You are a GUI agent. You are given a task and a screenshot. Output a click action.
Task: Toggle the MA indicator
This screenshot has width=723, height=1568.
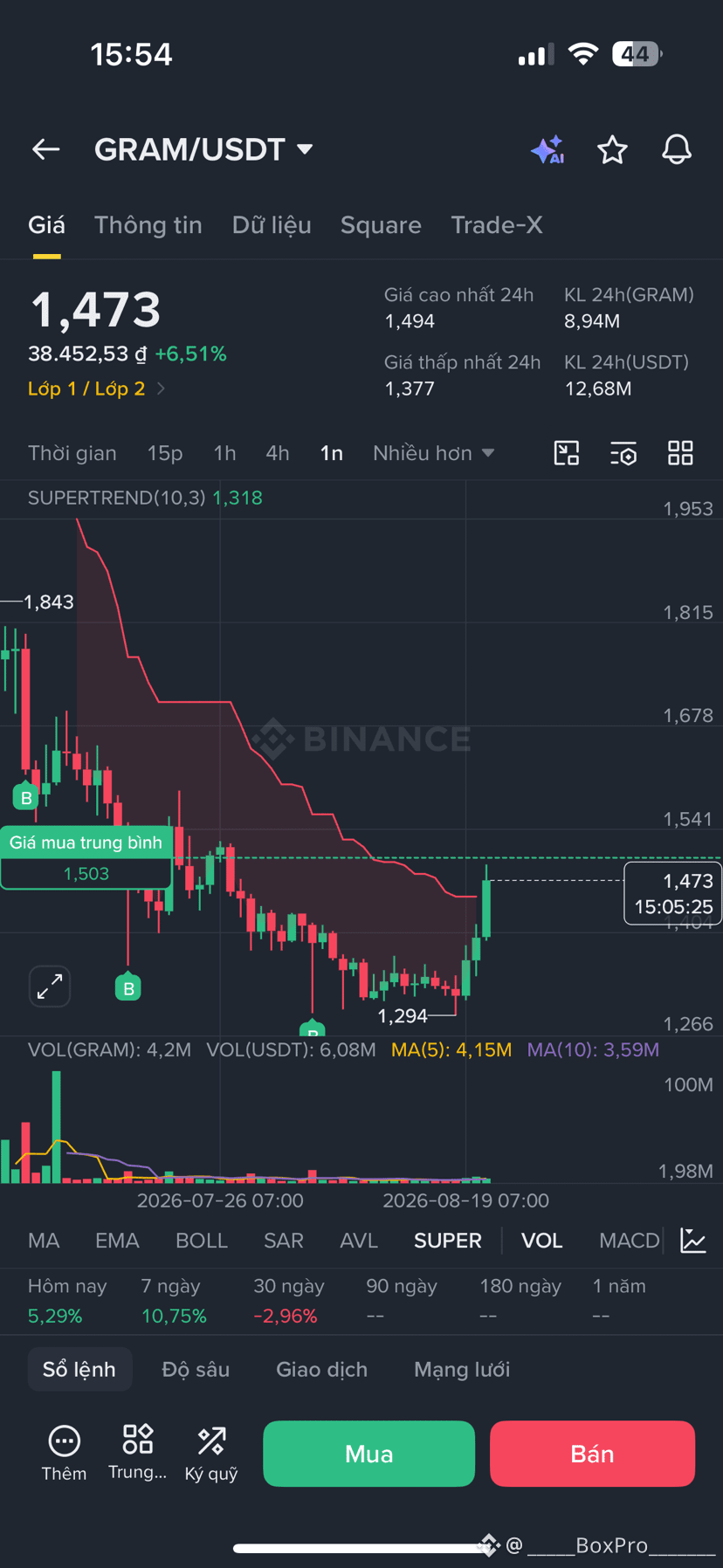(x=44, y=1241)
